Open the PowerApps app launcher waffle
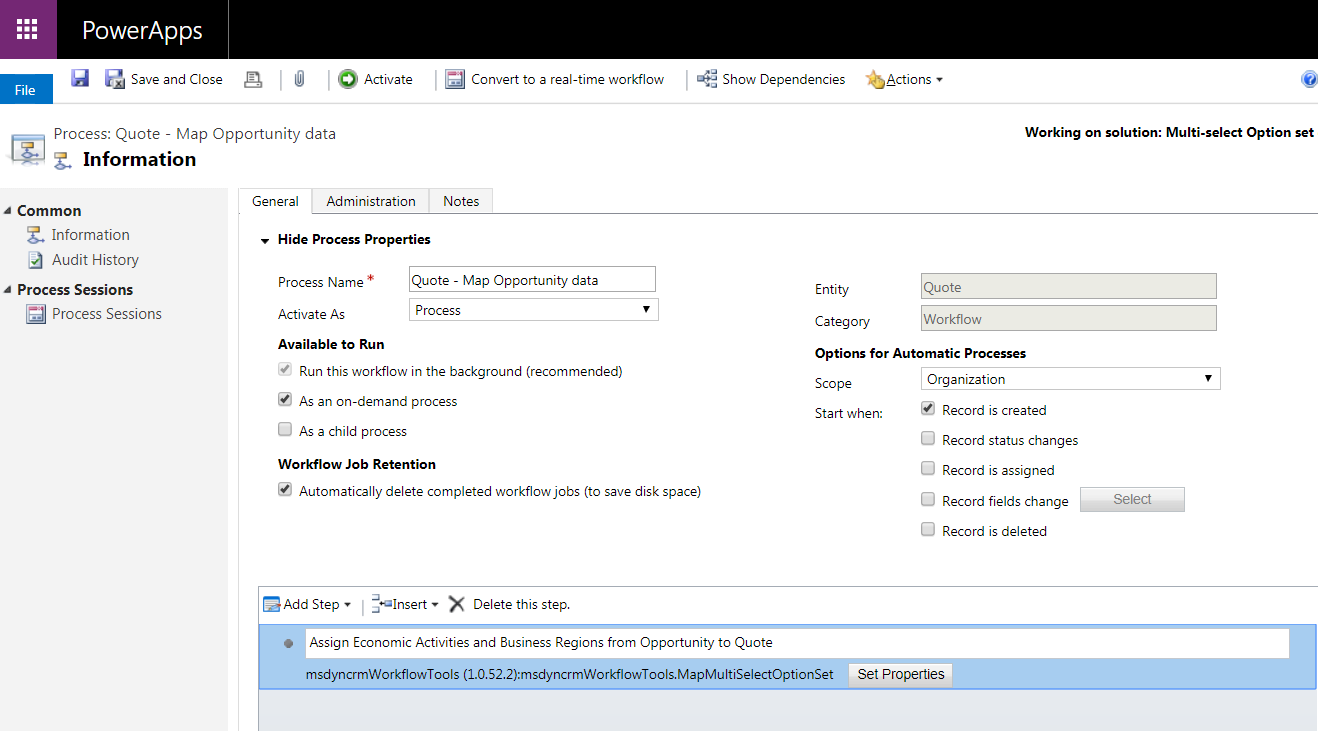Screen dimensions: 1318x731 click(28, 29)
